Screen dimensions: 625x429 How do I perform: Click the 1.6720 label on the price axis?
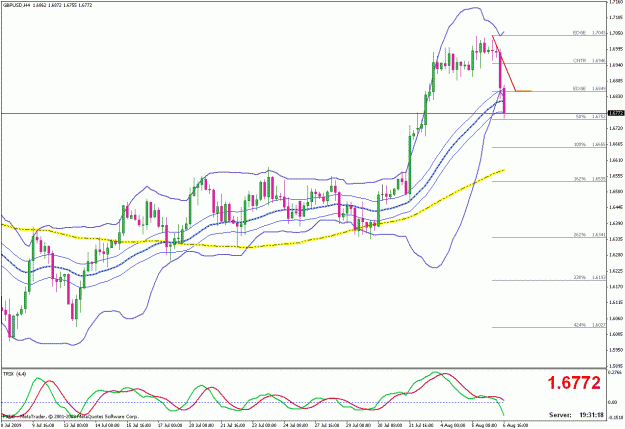coord(617,128)
